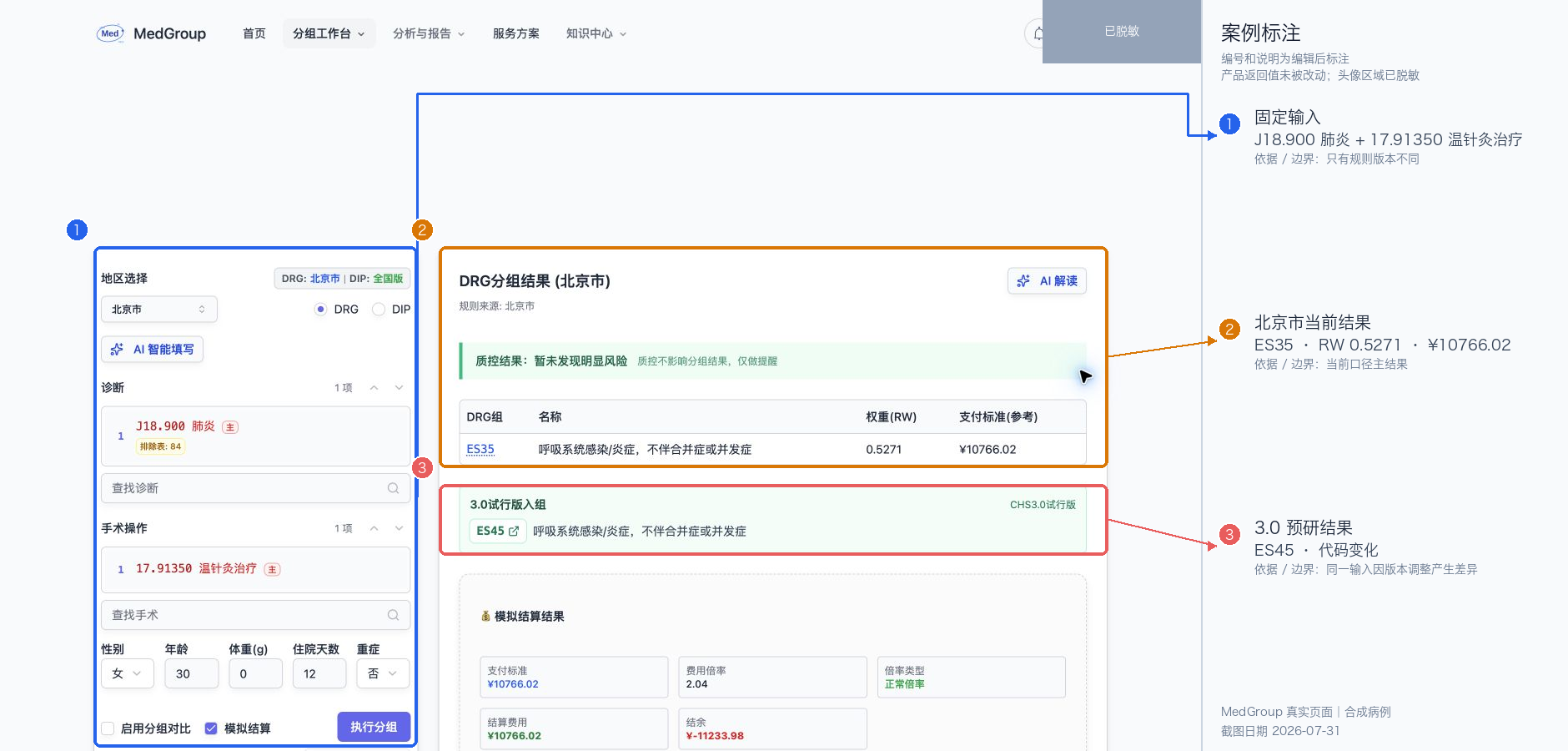Click the search icon in 查找手术 field

click(x=393, y=615)
